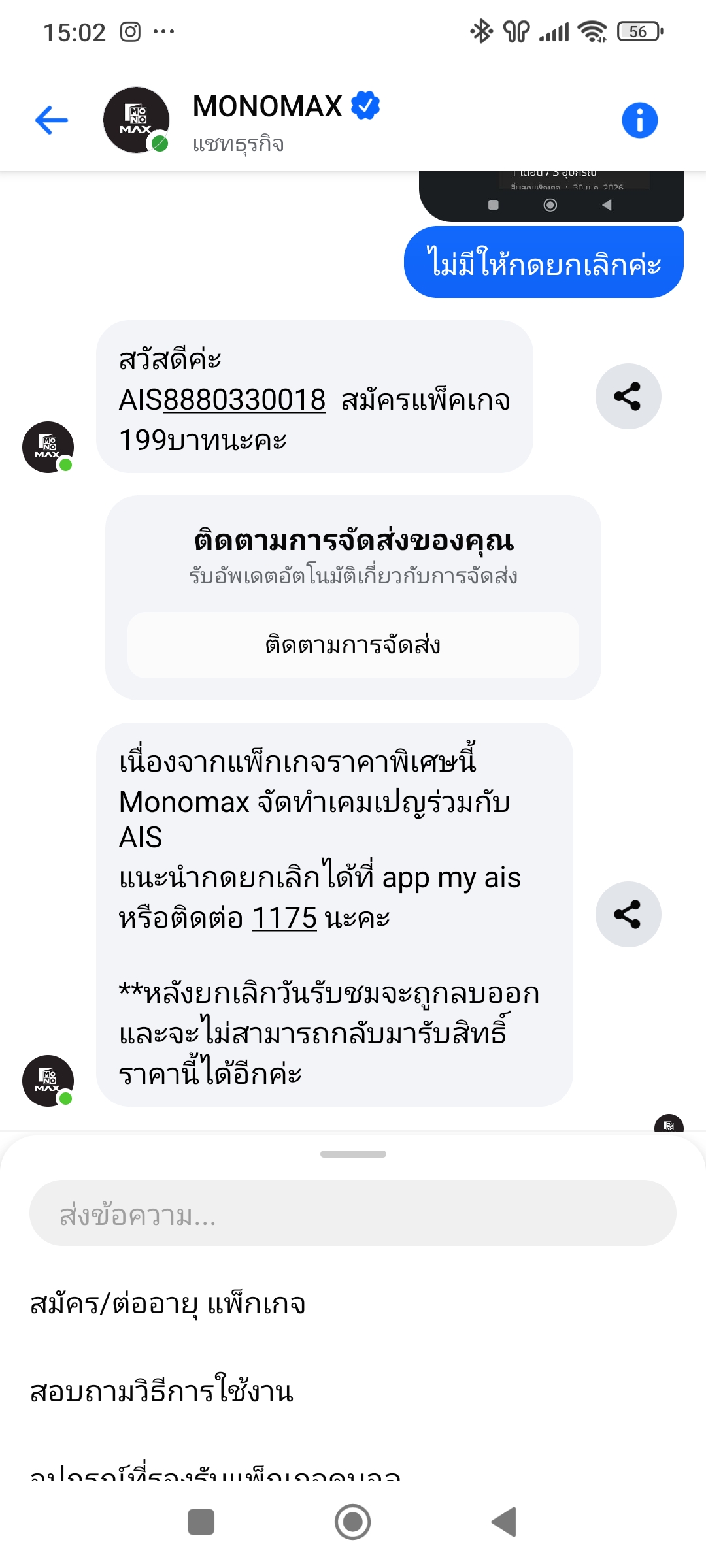Tap MONOMAX avatar beside campaign message
This screenshot has height=1568, width=706.
(48, 1081)
